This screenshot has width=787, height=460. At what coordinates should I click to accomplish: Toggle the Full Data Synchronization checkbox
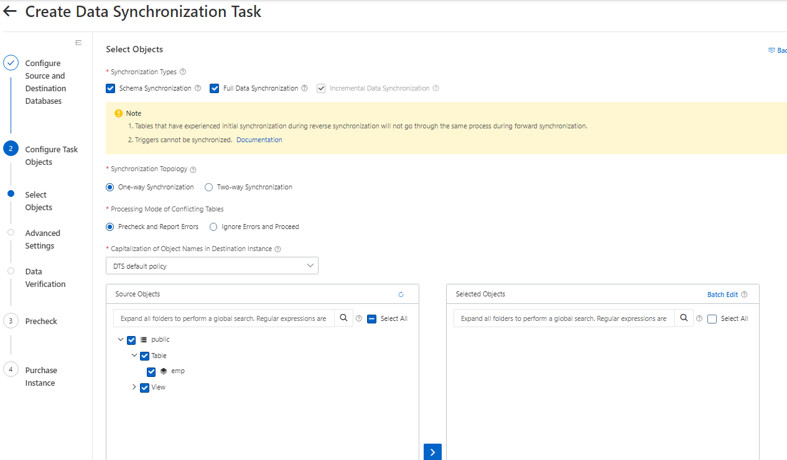215,88
